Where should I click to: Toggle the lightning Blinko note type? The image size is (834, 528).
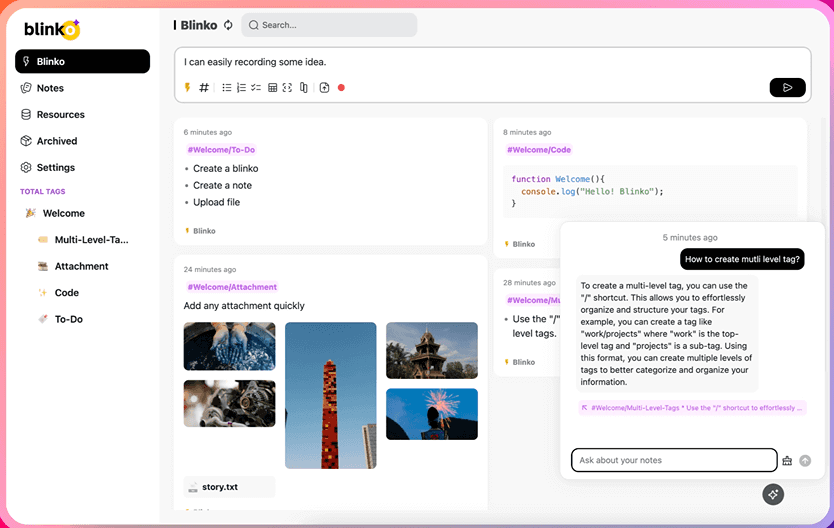point(187,88)
